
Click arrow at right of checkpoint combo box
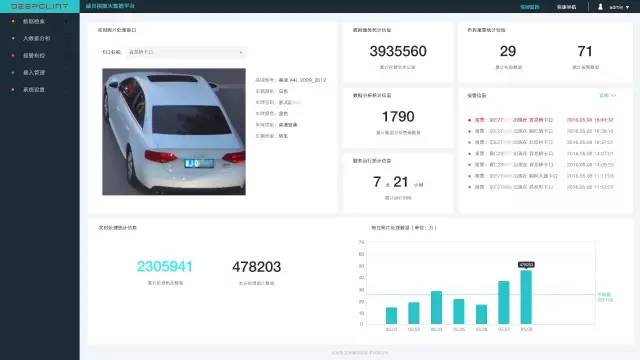coord(241,52)
